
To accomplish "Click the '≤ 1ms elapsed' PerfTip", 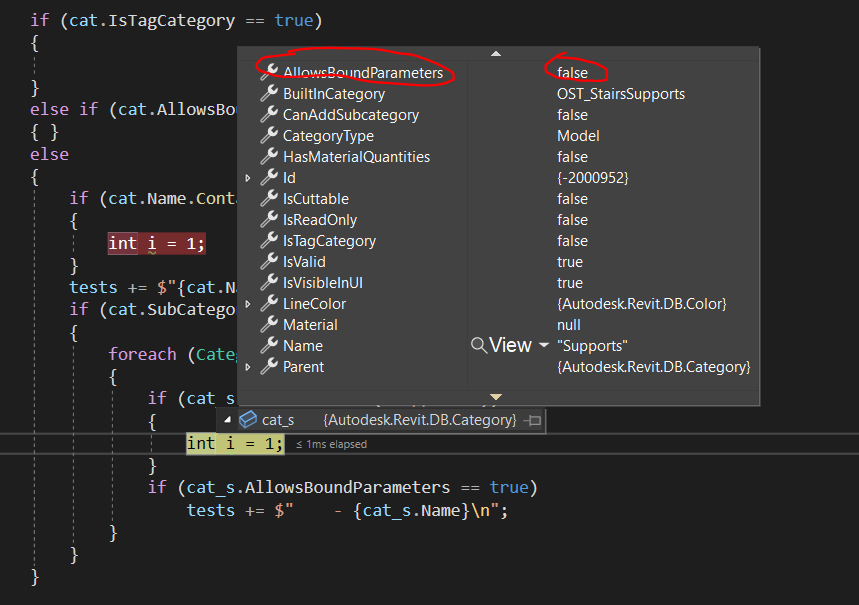I will click(331, 444).
